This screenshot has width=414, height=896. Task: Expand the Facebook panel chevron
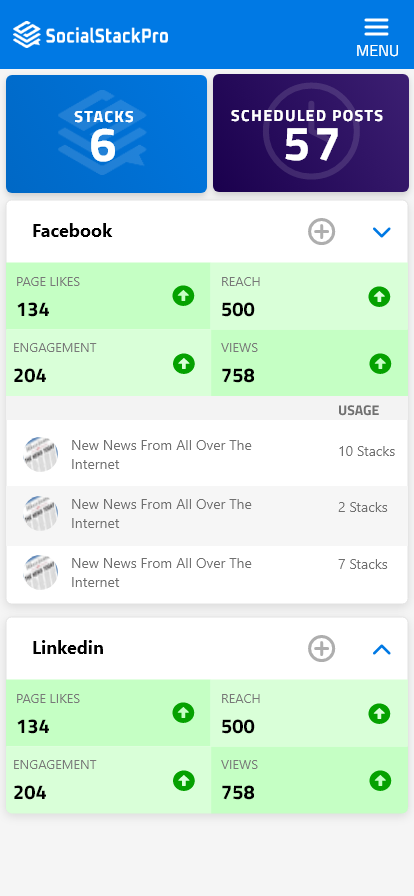(x=381, y=232)
